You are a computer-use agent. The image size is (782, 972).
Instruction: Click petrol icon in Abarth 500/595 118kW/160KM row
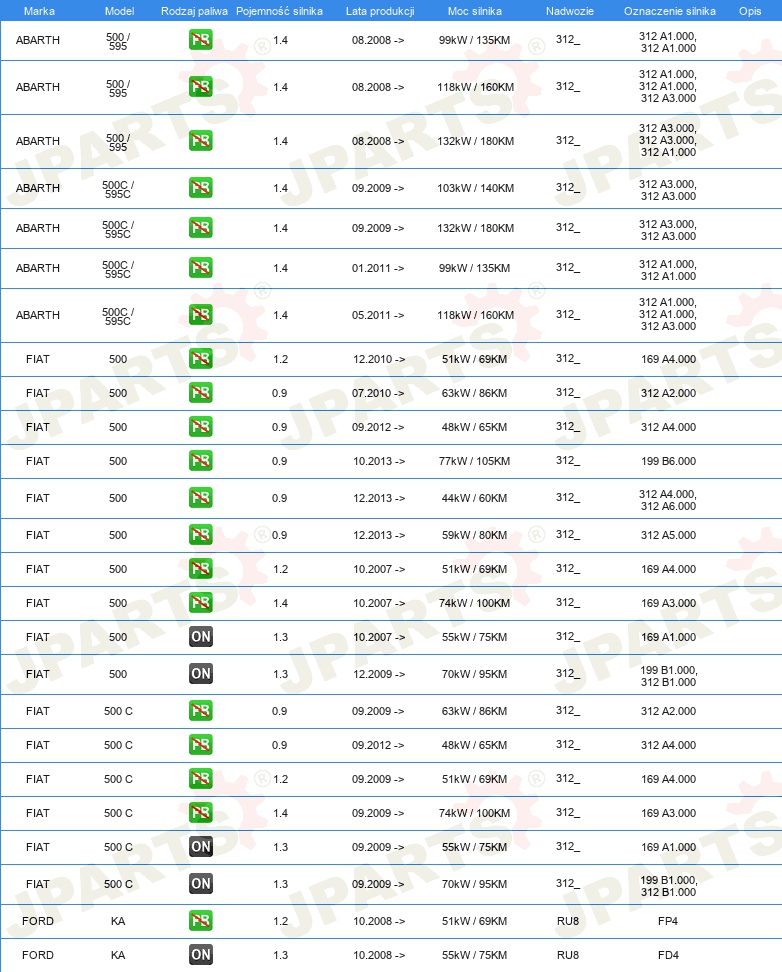[200, 87]
